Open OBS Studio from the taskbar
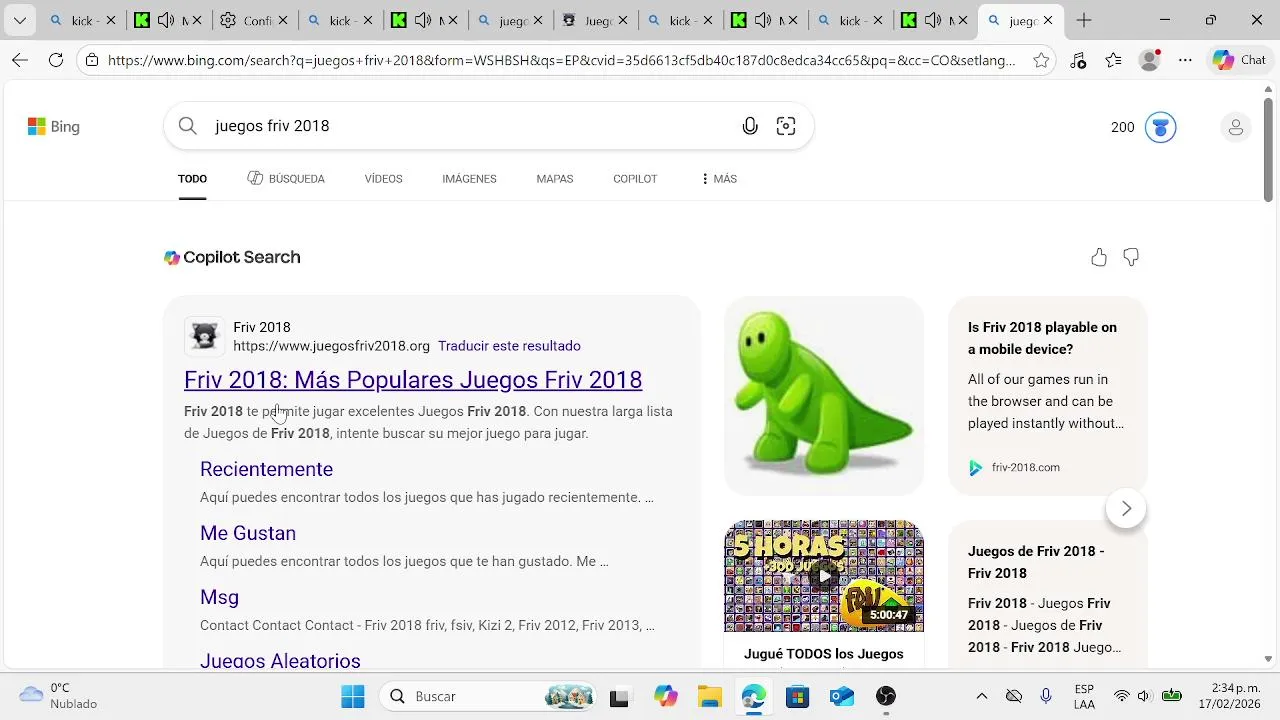Screen dimensions: 1280x720 (x=885, y=697)
